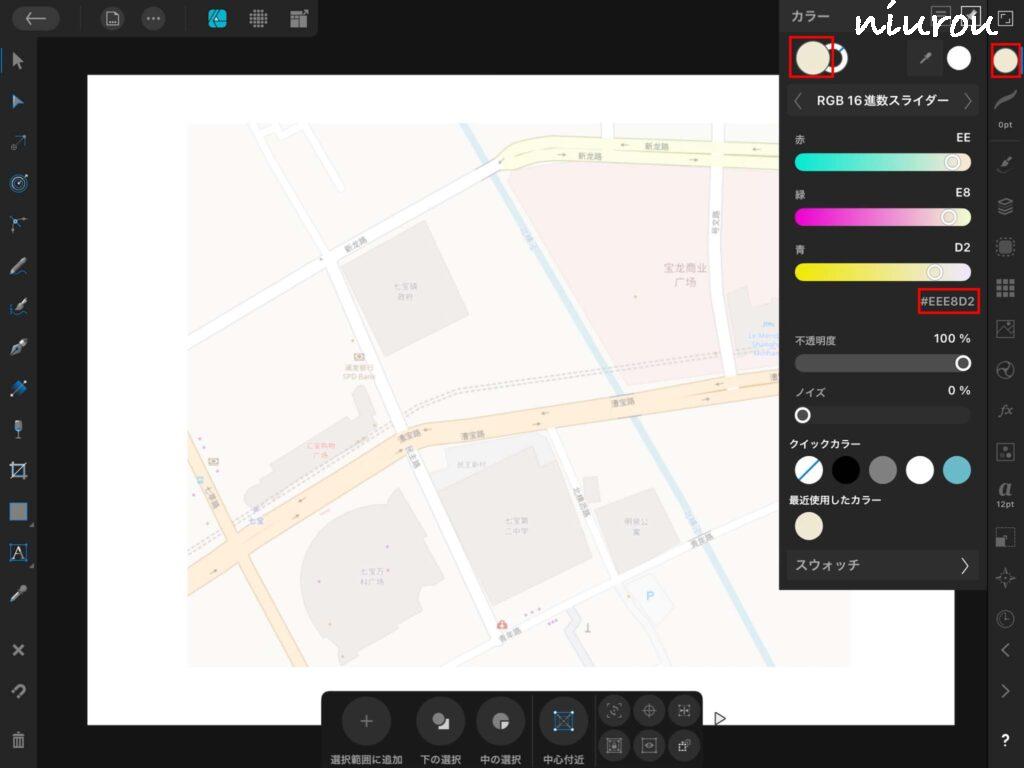Expand the スウォッチ swatches section
Screen dimensions: 1024x768
click(882, 565)
